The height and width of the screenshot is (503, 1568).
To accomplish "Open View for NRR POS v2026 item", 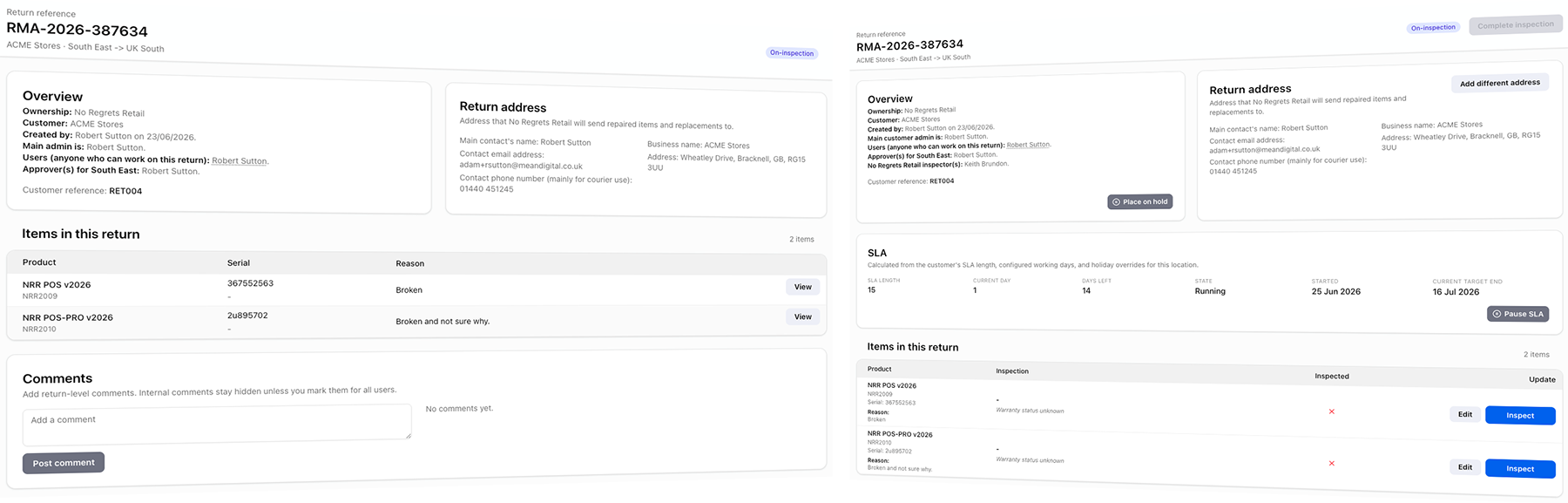I will coord(802,287).
